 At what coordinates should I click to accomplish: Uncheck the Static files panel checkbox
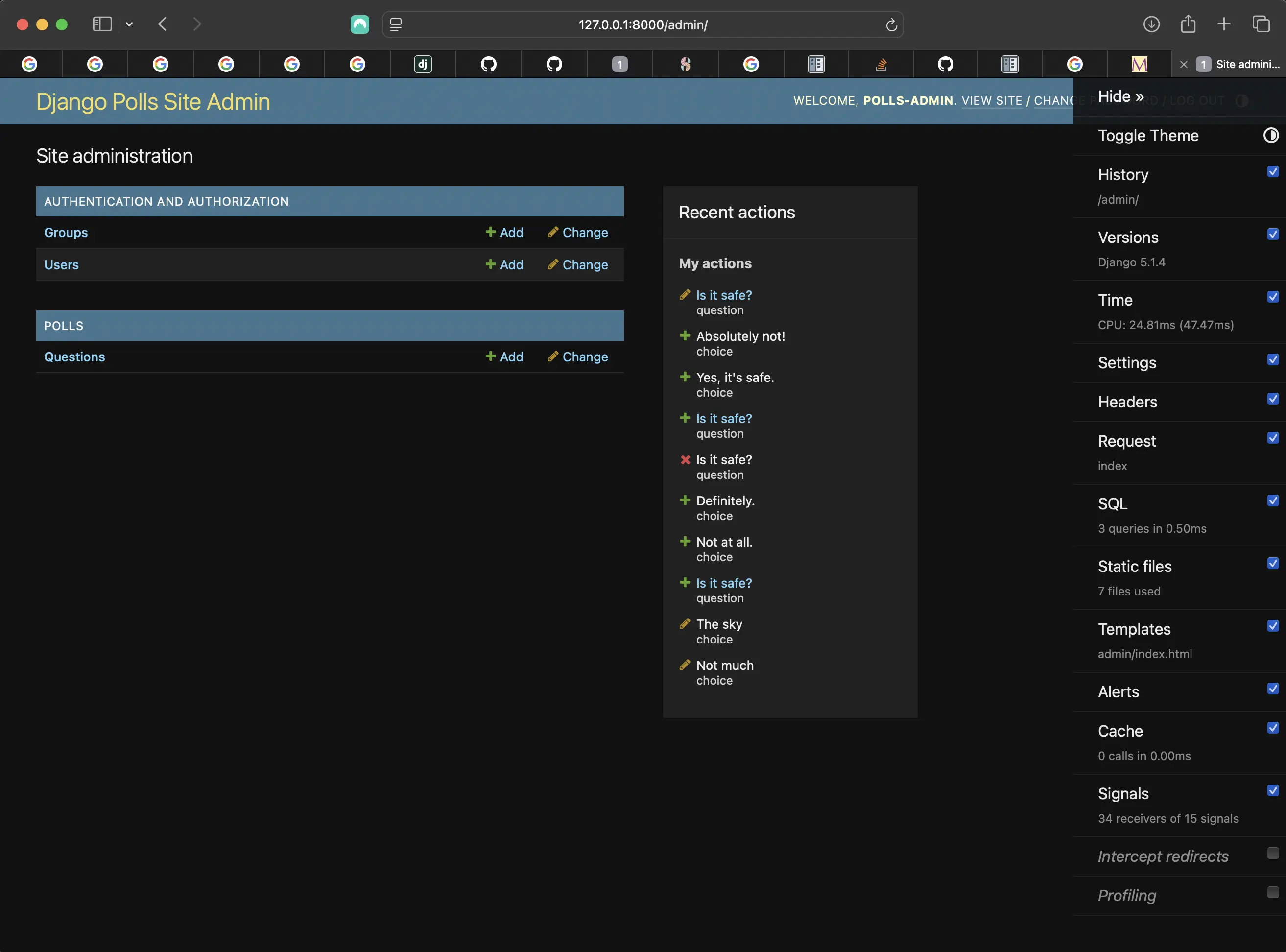[1273, 563]
